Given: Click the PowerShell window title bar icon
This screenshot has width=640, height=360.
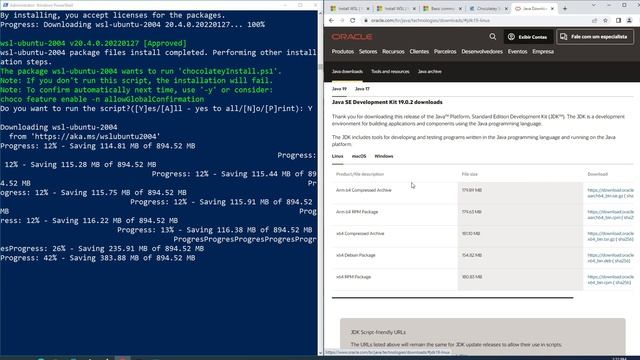Looking at the screenshot, I should point(5,5).
